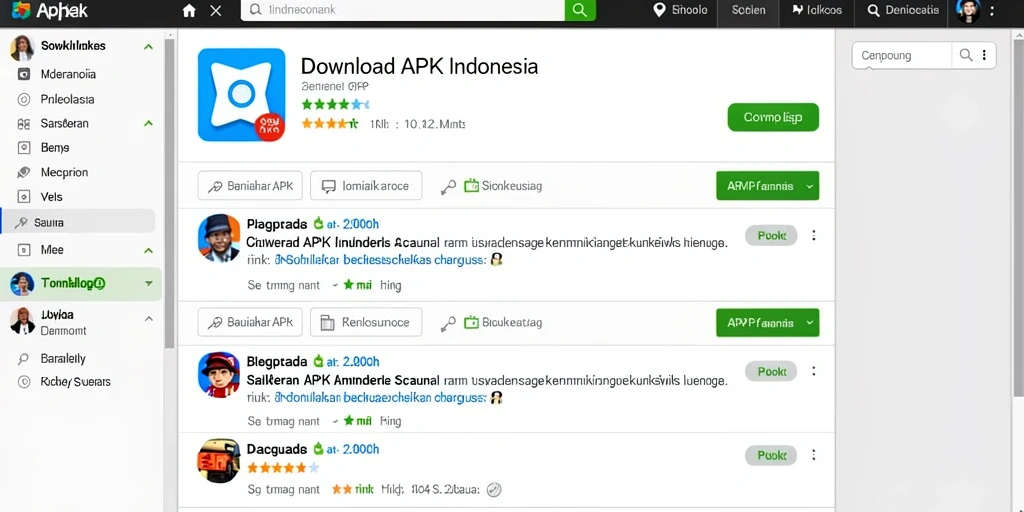Click the X icon beside home
The width and height of the screenshot is (1024, 512).
[216, 10]
